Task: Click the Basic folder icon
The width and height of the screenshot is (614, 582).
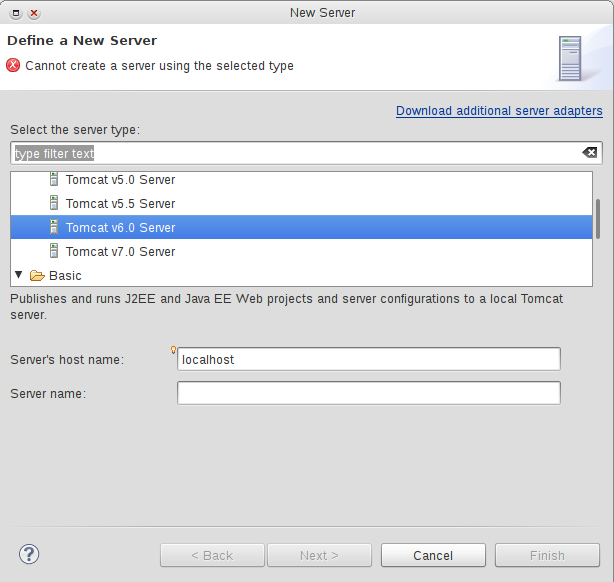Action: (x=37, y=275)
